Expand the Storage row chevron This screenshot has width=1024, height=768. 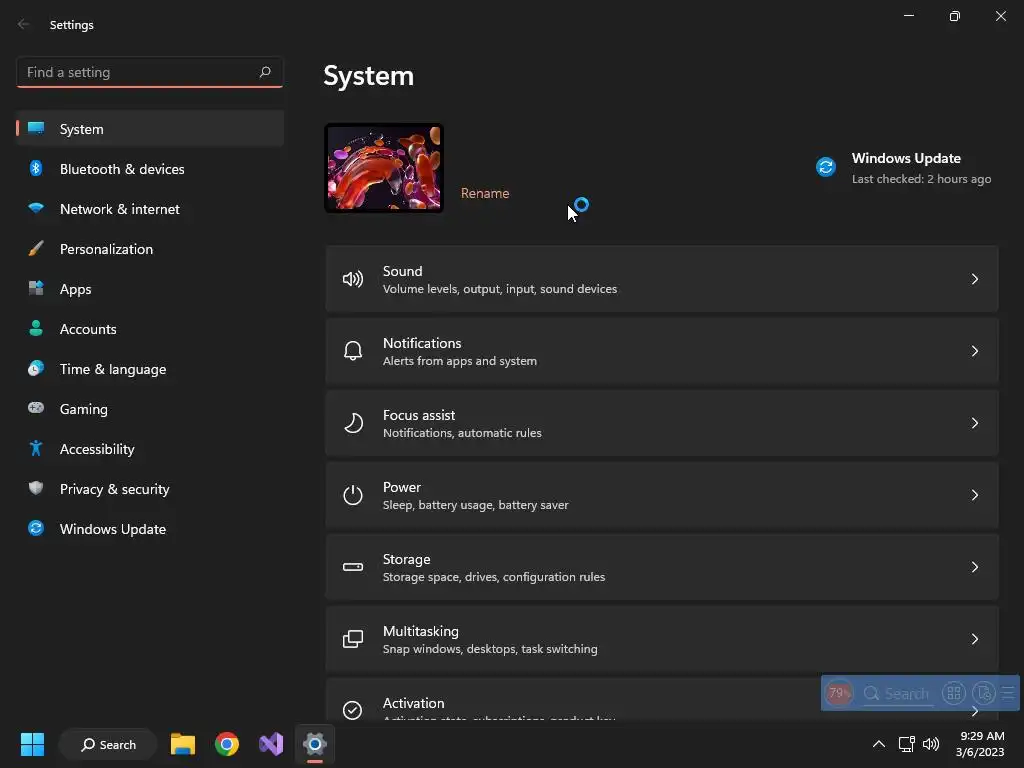(x=974, y=567)
